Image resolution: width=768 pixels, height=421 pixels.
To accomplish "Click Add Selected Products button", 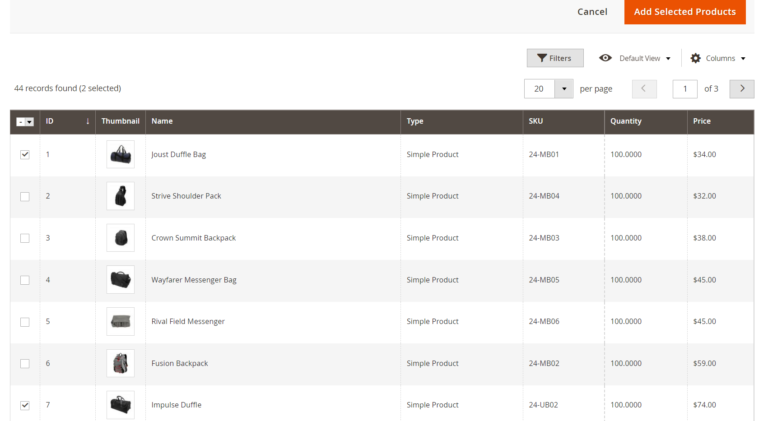I will coord(685,12).
